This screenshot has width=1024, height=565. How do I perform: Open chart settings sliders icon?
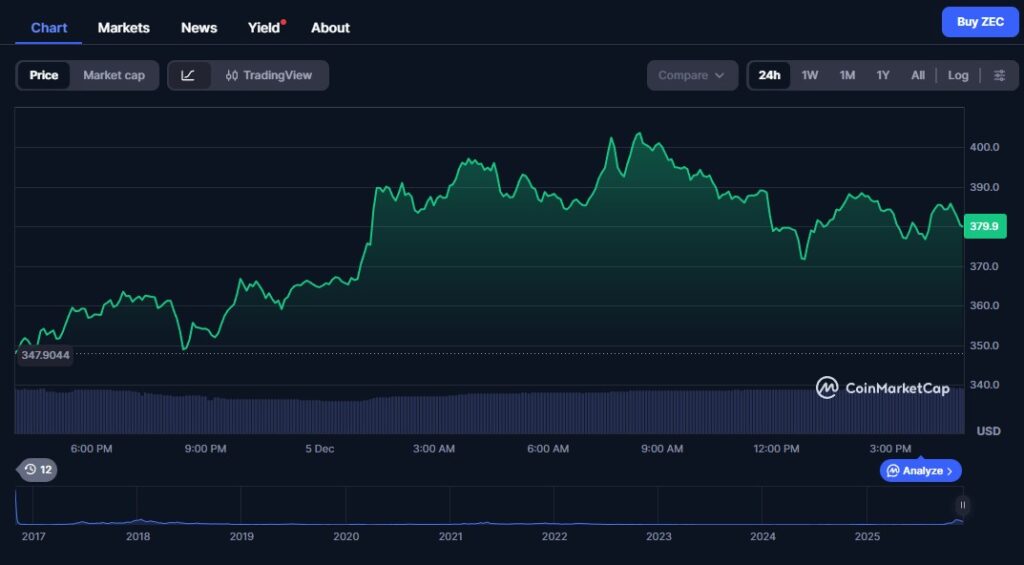tap(999, 75)
